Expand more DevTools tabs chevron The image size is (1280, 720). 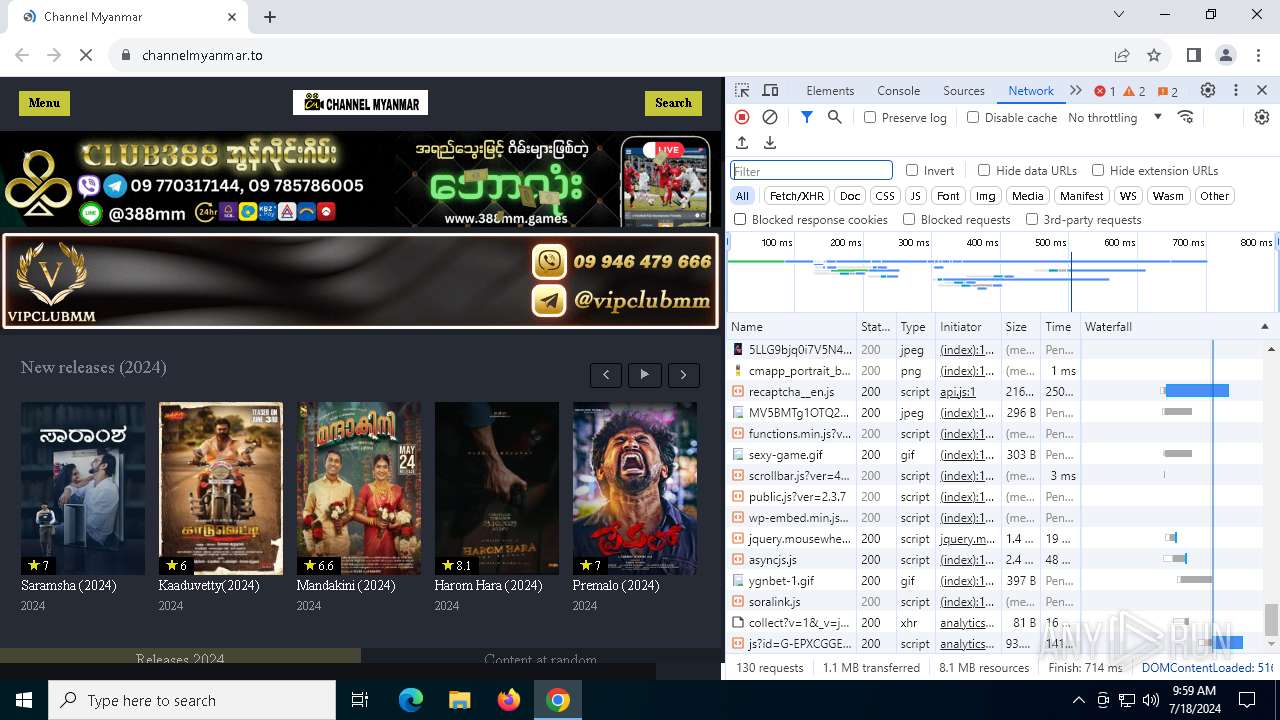[1076, 90]
